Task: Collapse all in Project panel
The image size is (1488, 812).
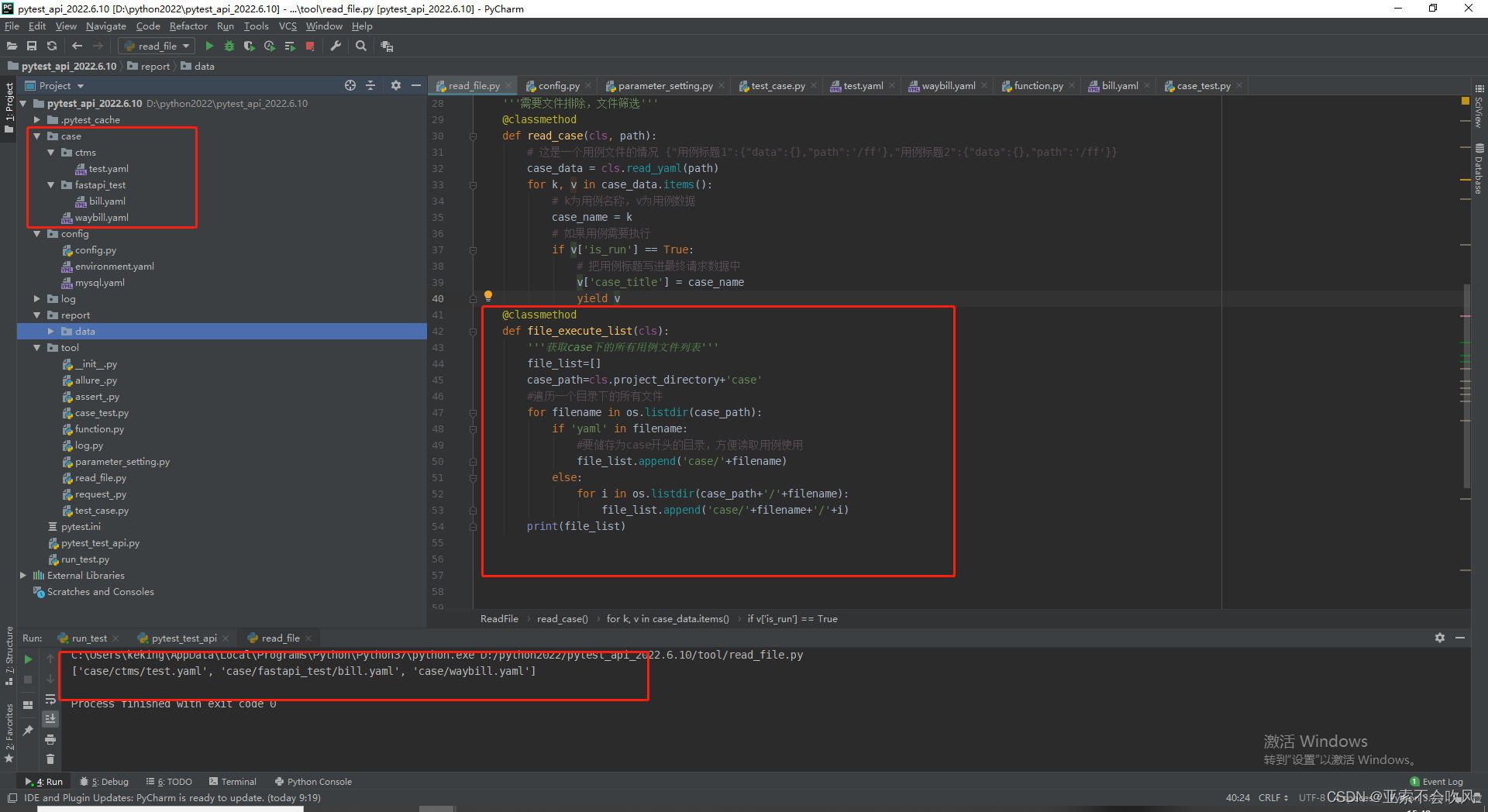Action: tap(370, 85)
